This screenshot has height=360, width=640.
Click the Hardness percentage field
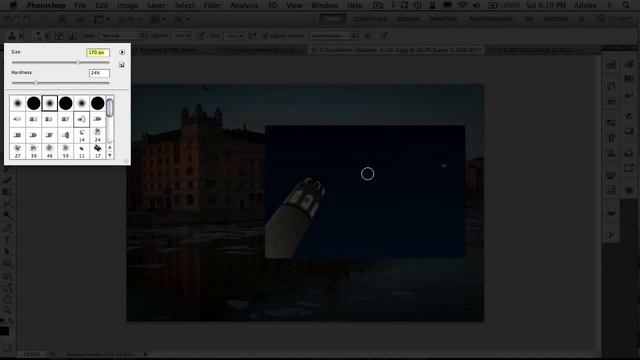coord(99,73)
